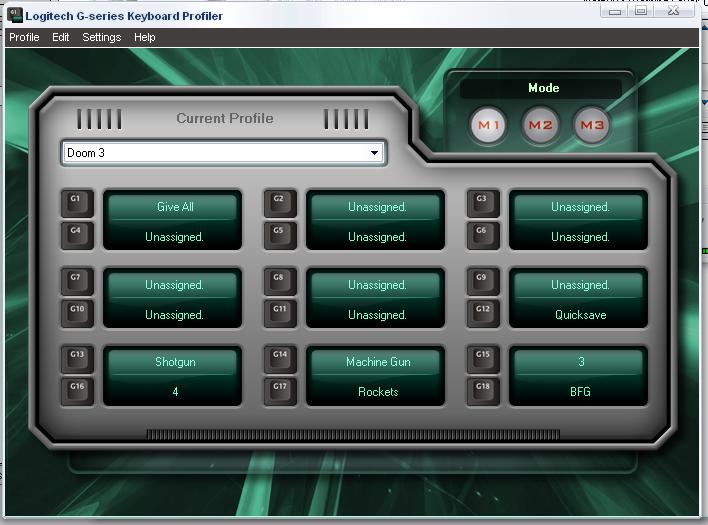Expand the Edit menu

61,37
